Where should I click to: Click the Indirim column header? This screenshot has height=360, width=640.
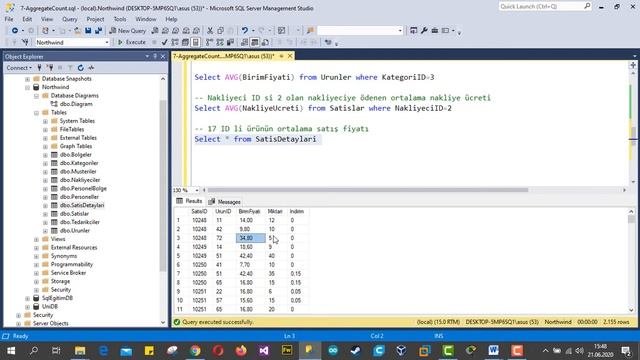[297, 211]
